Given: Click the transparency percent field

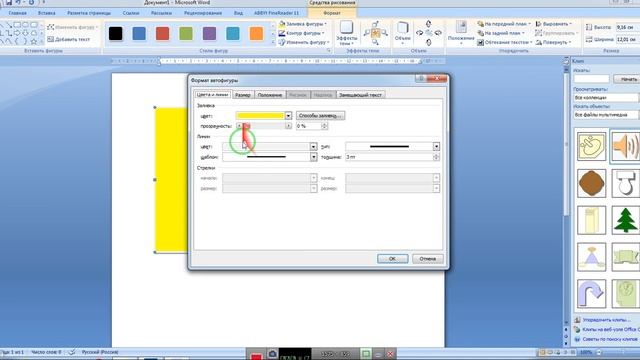Looking at the screenshot, I should point(309,126).
